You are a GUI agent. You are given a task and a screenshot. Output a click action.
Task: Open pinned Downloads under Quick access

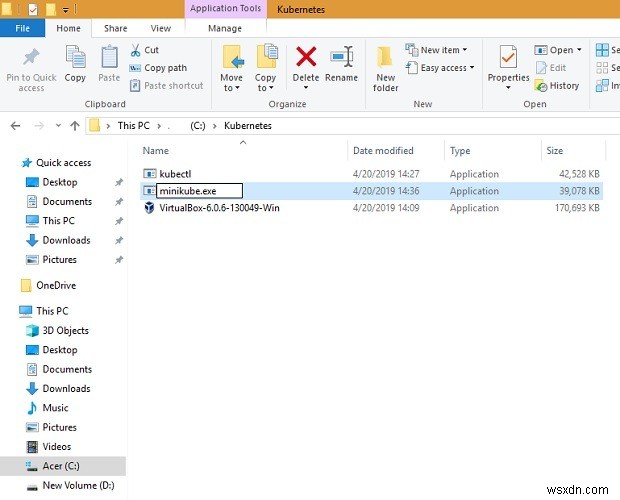pos(66,240)
